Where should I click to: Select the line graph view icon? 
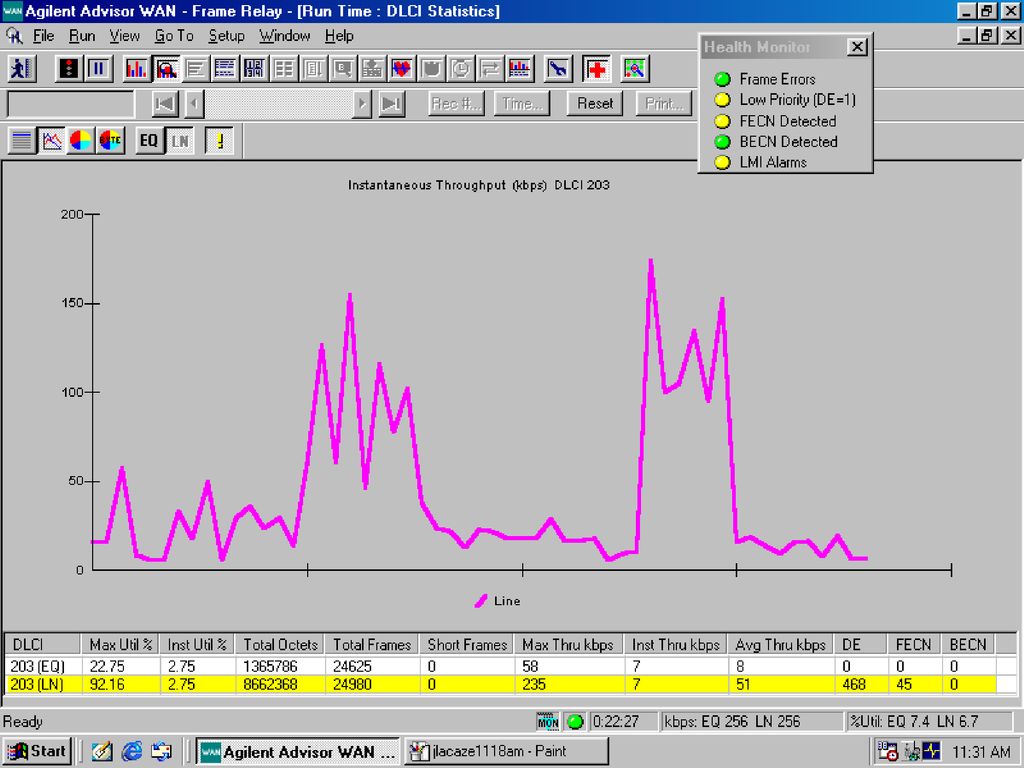click(x=52, y=140)
